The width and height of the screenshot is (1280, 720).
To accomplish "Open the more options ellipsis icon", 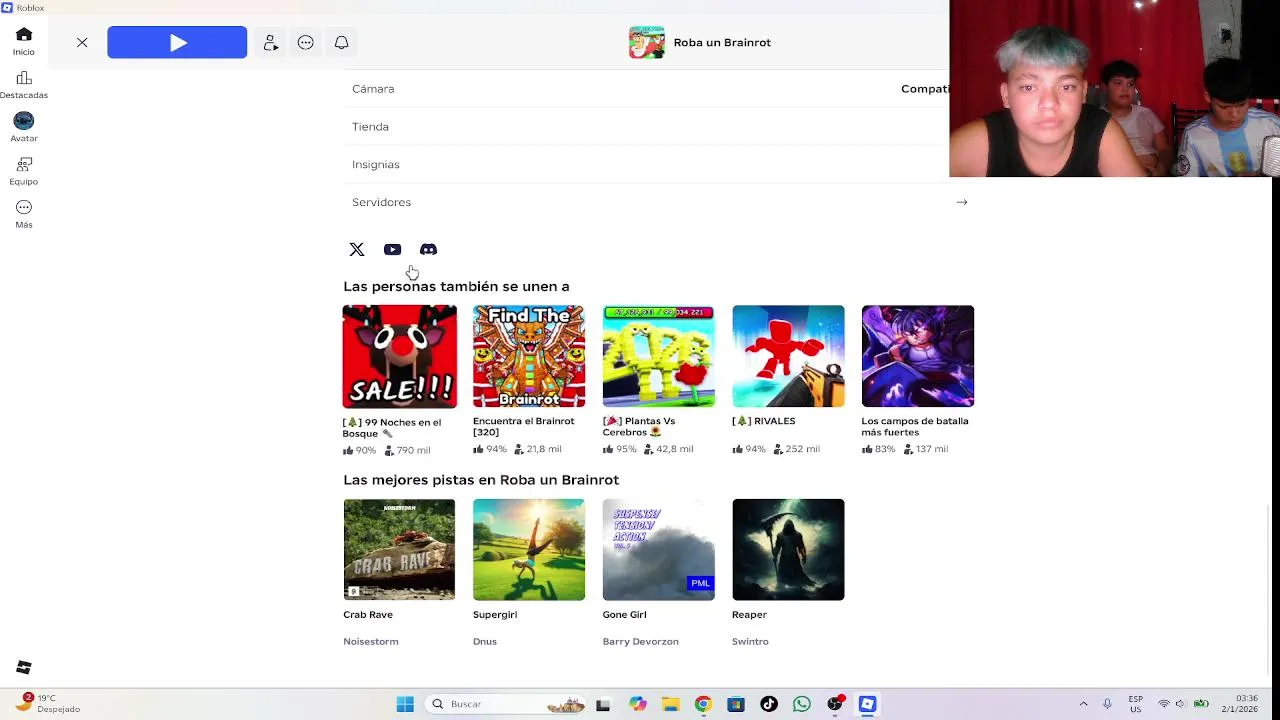I will [x=306, y=43].
